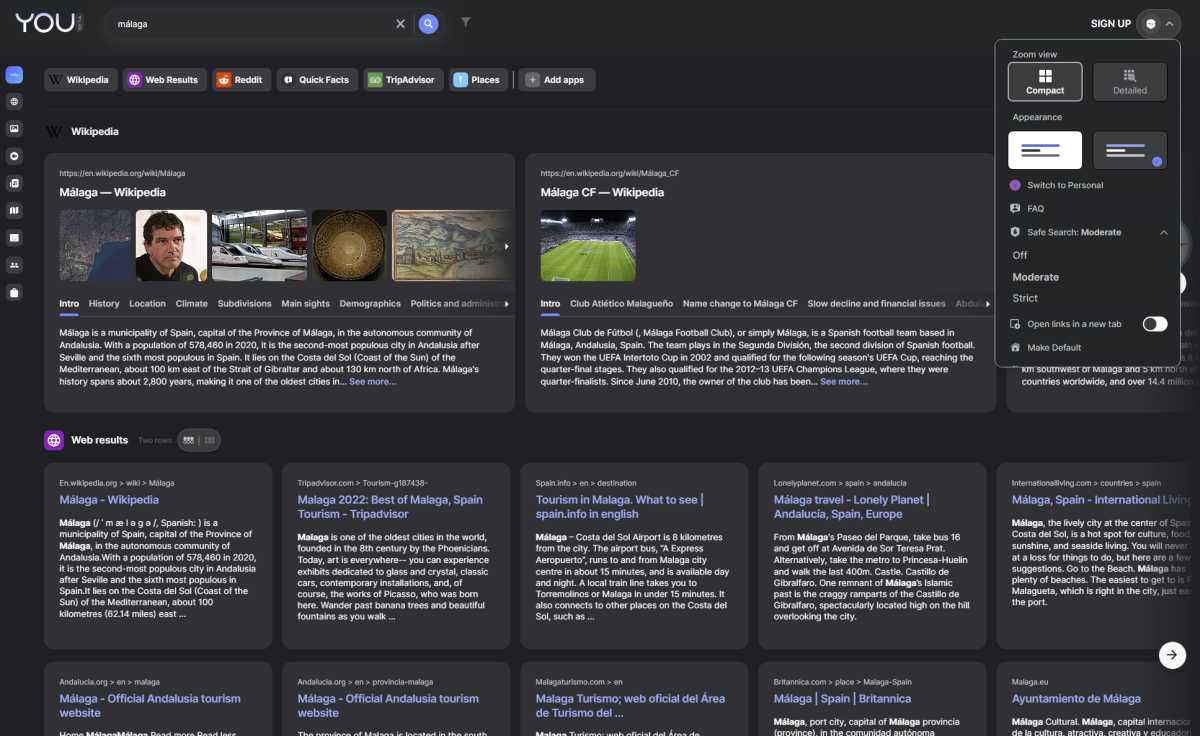
Task: Choose Compact zoom view
Action: [x=1045, y=82]
